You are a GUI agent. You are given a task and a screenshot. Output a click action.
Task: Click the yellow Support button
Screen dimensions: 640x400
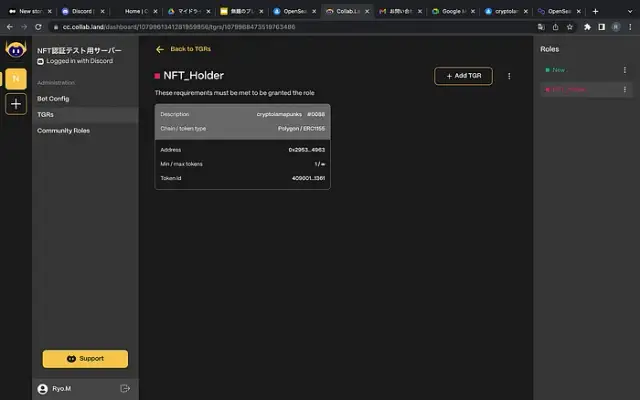[x=85, y=358]
